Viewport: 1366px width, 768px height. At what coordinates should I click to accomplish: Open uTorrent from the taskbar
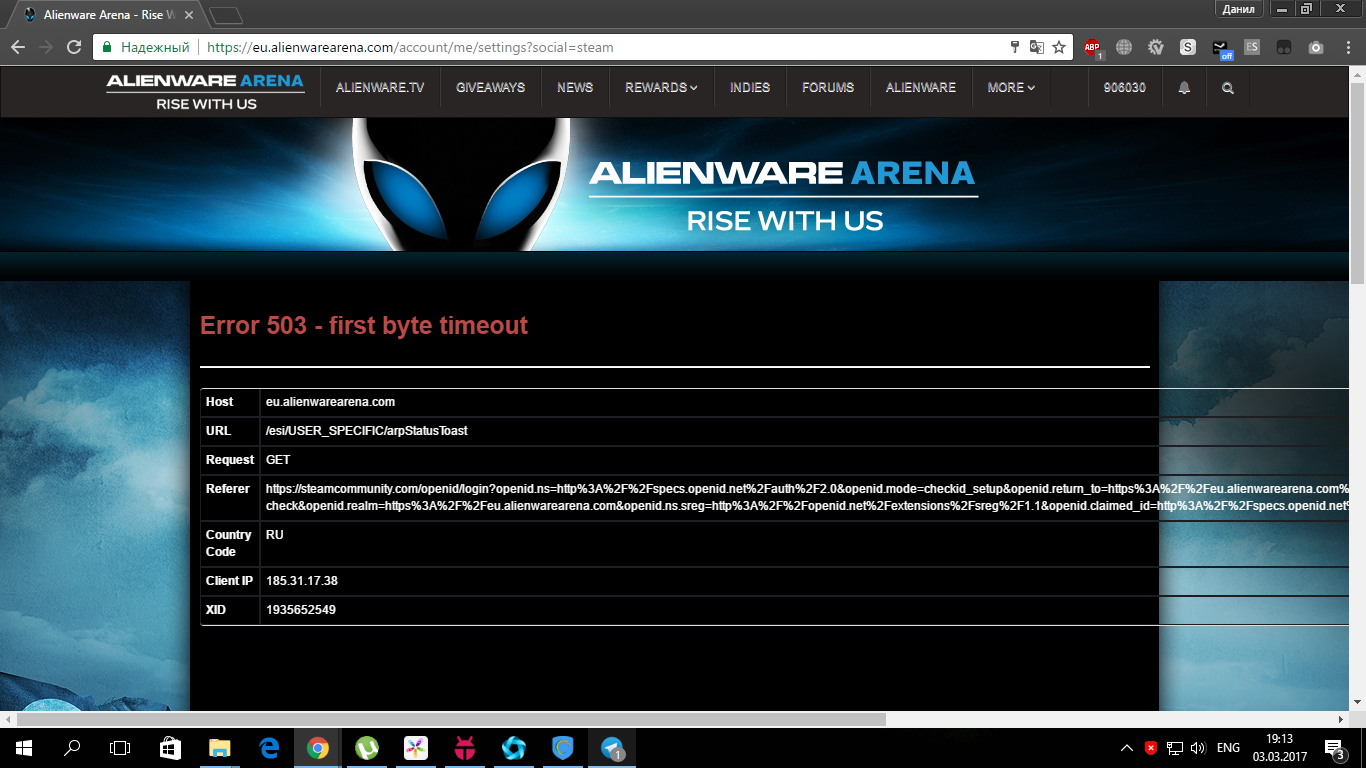[x=367, y=747]
